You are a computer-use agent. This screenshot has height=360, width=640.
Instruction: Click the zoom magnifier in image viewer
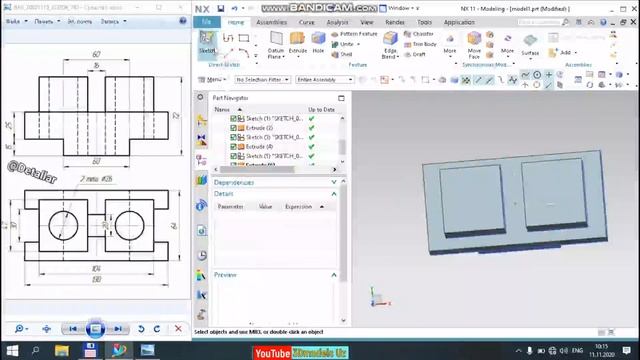pos(19,329)
